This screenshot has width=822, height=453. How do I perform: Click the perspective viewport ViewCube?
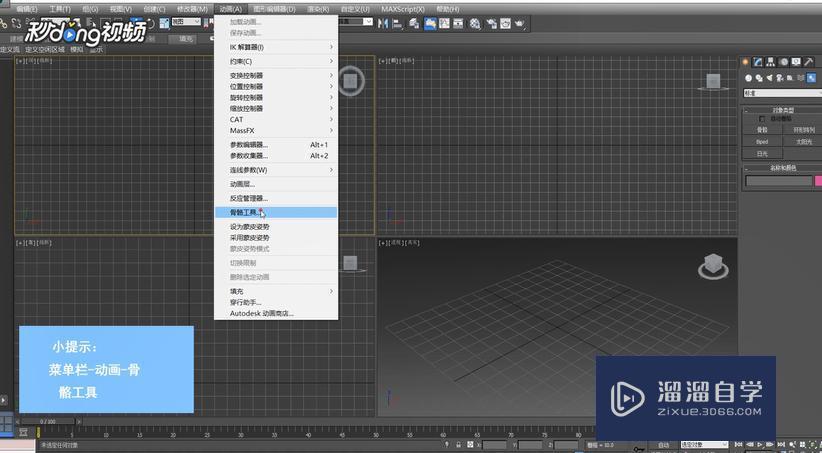click(x=713, y=266)
